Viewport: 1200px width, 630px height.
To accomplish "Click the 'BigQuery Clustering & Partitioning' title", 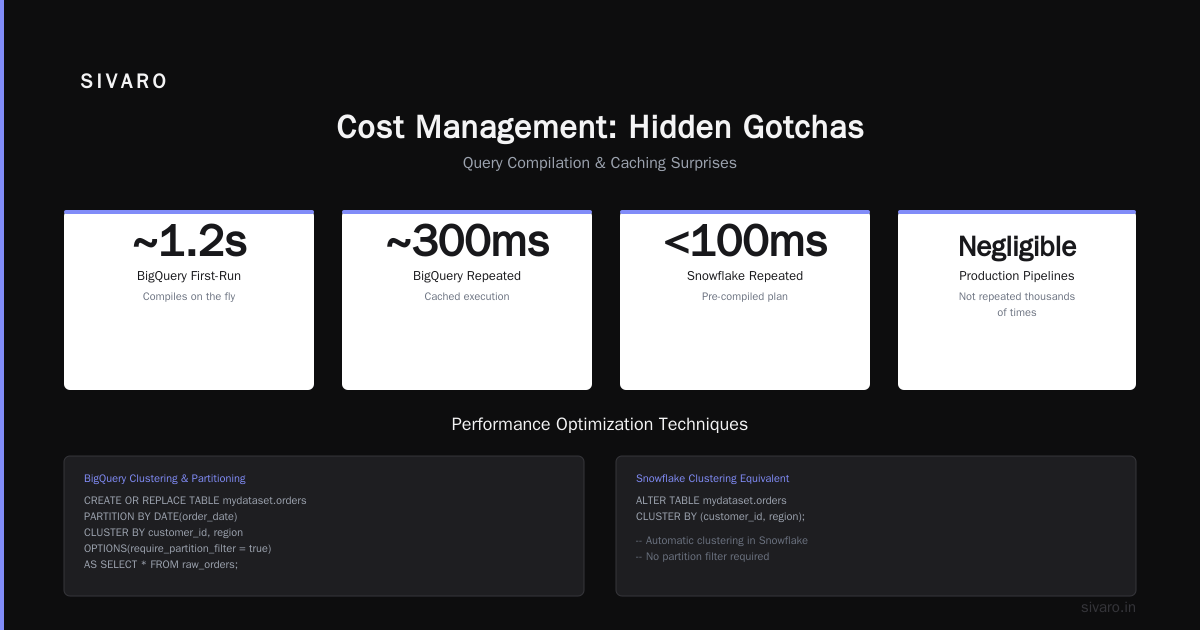I will 165,479.
